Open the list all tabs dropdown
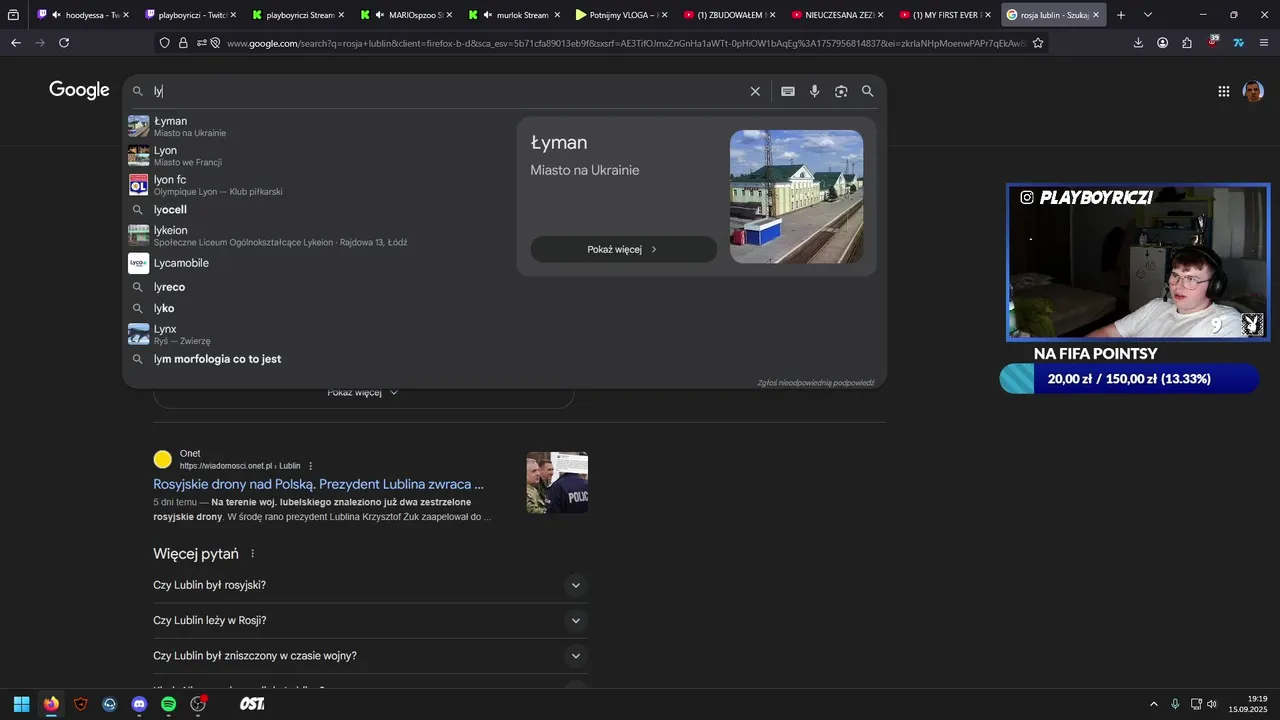 [x=1147, y=15]
